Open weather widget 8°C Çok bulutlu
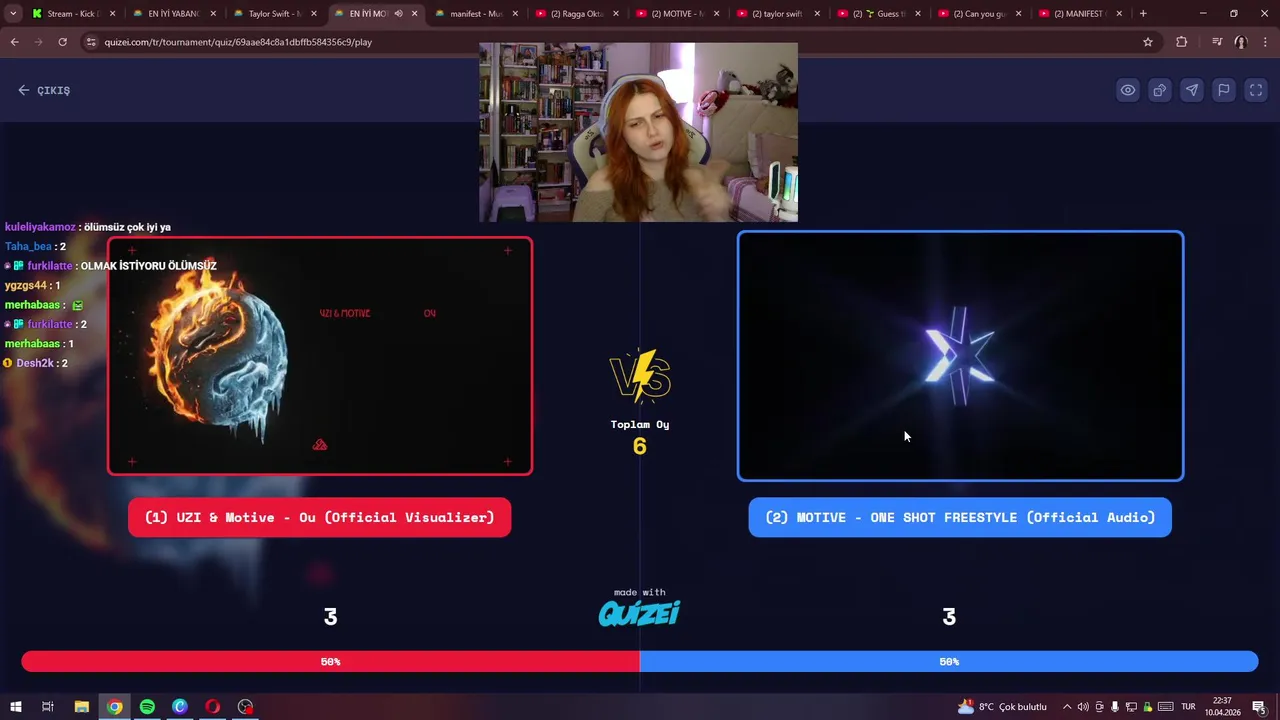This screenshot has height=720, width=1280. (x=1002, y=707)
